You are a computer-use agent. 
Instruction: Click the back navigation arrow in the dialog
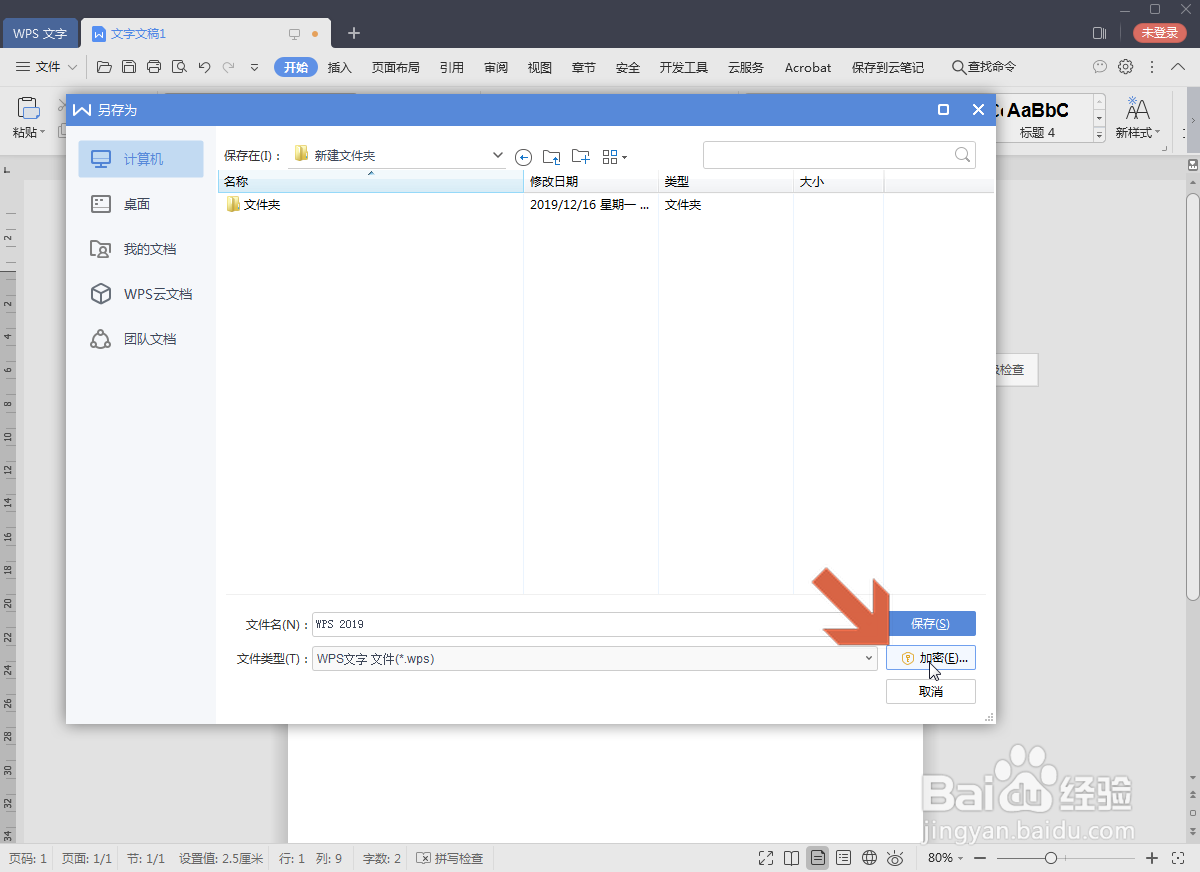(523, 156)
